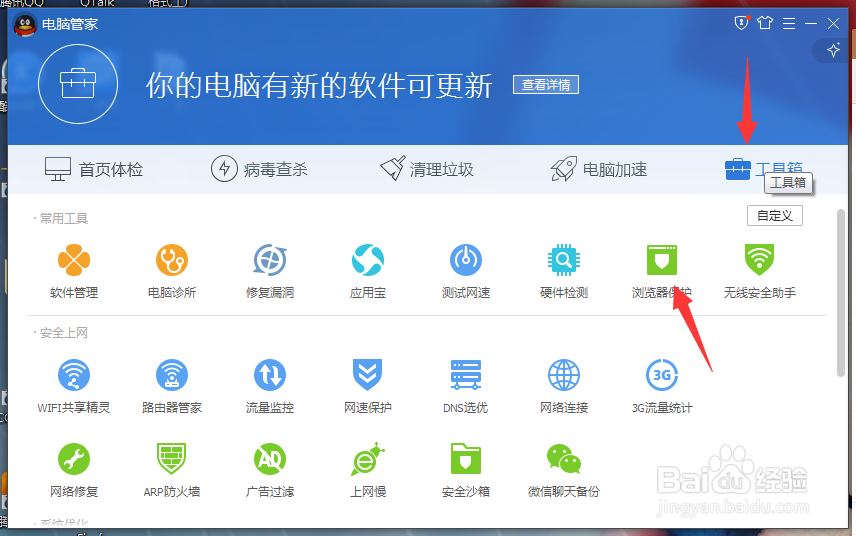
Task: Click the 电脑管家 penguin logo
Action: pyautogui.click(x=25, y=25)
